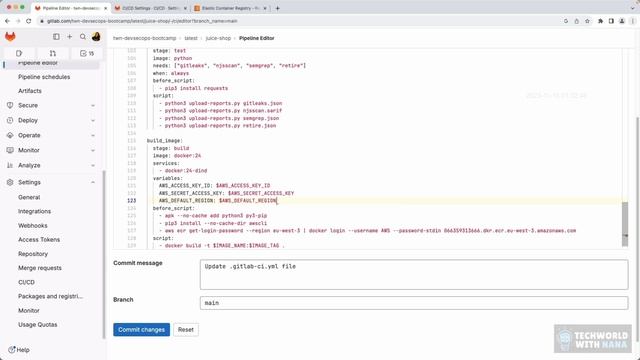Expand the Analyze section chevron
The image size is (640, 360).
[x=93, y=166]
